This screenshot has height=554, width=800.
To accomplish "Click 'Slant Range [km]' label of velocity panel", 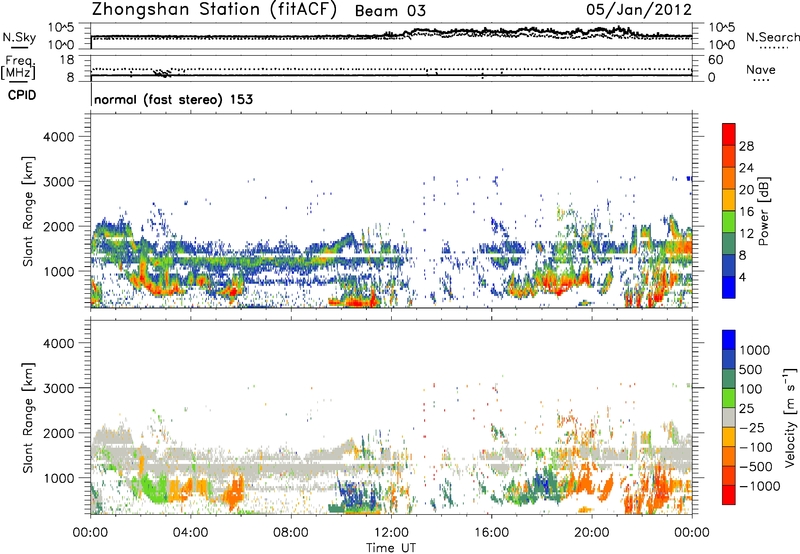I will click(x=28, y=418).
